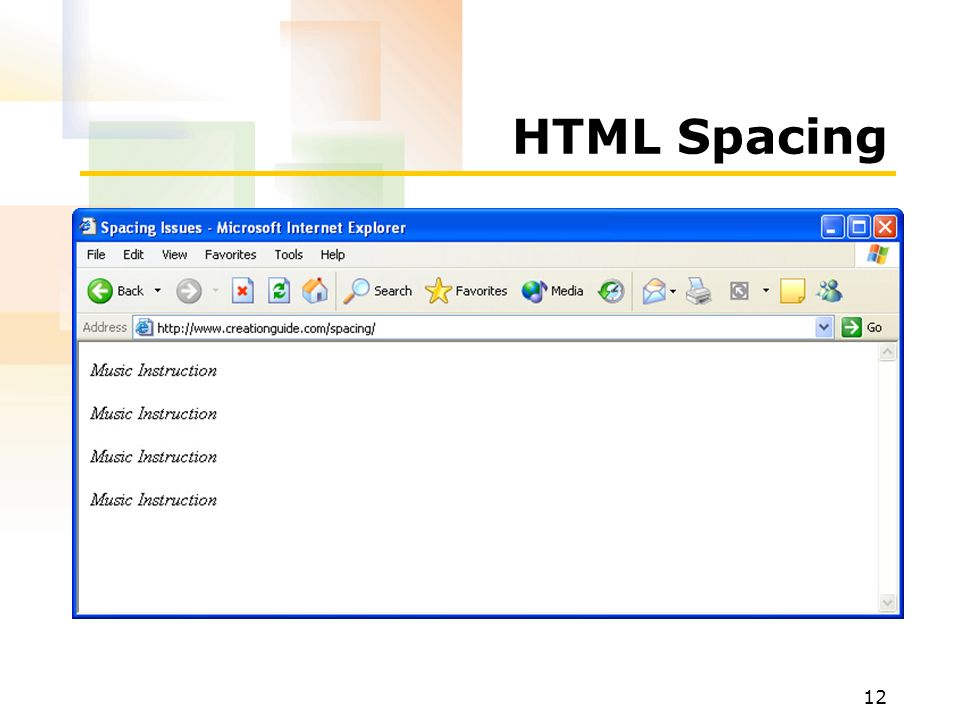Screen dimensions: 960x720
Task: Open the Search magnifier button
Action: click(377, 291)
